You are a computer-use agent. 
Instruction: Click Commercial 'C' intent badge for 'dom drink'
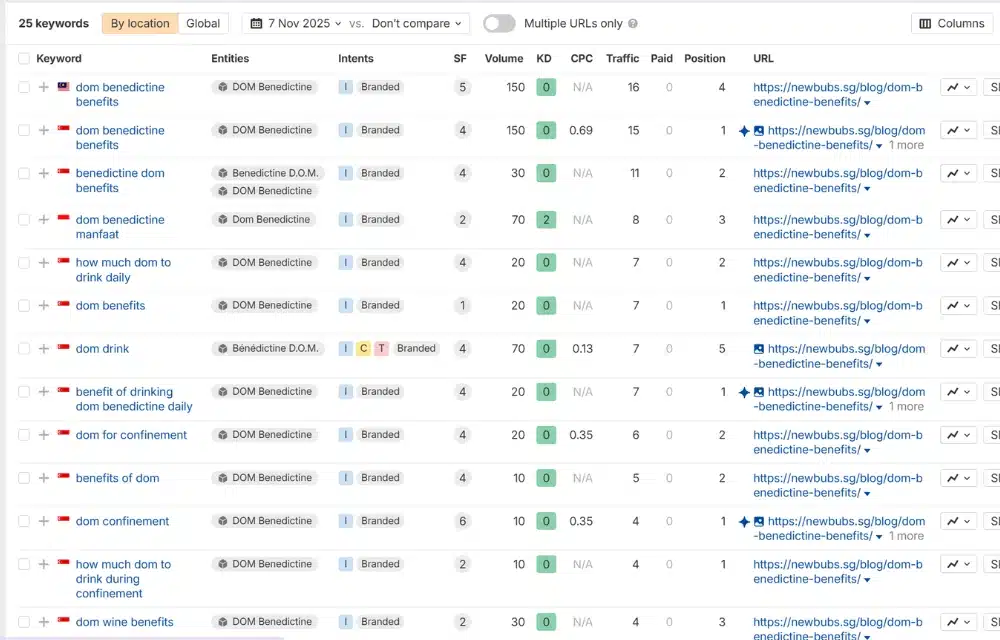pos(363,348)
